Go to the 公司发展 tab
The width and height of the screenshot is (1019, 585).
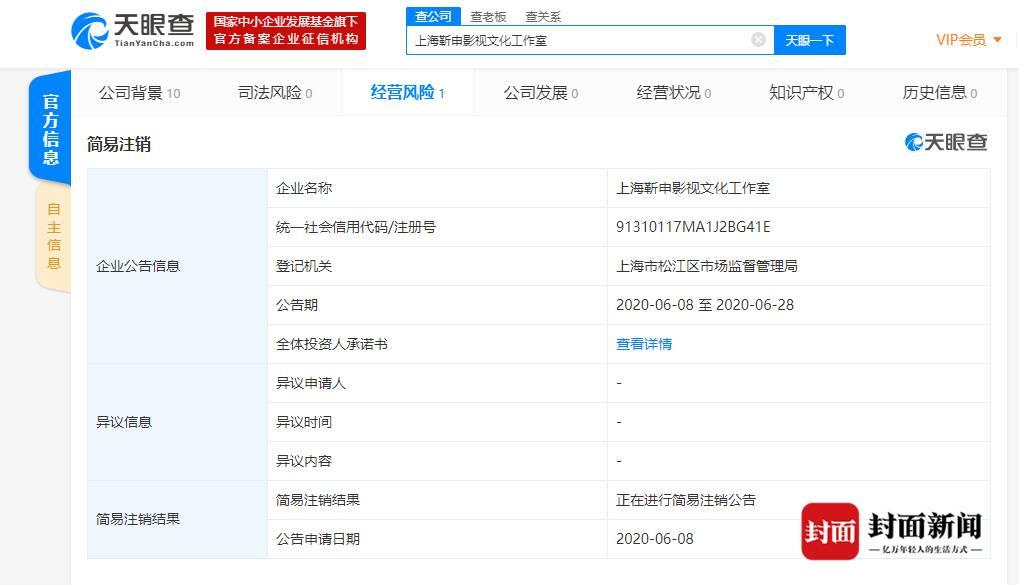click(x=541, y=93)
